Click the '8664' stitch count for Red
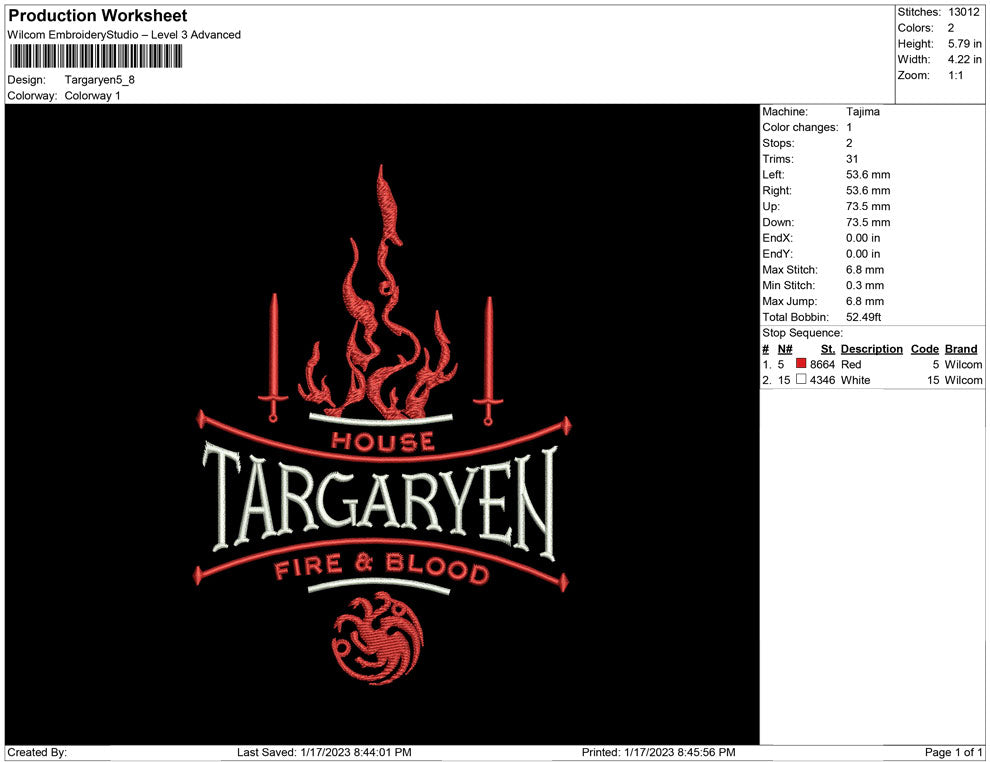 (822, 364)
